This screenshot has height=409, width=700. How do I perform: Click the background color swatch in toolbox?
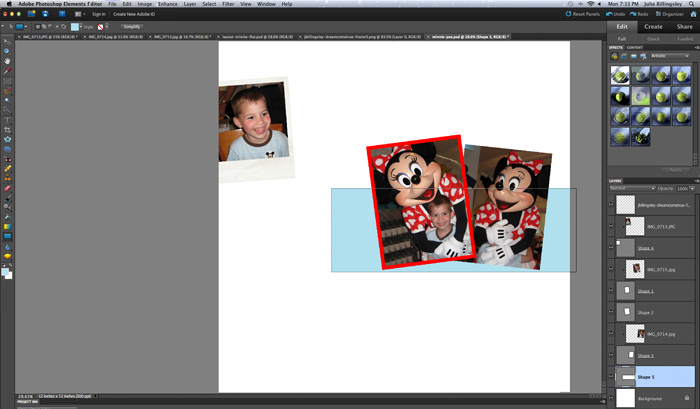click(9, 275)
